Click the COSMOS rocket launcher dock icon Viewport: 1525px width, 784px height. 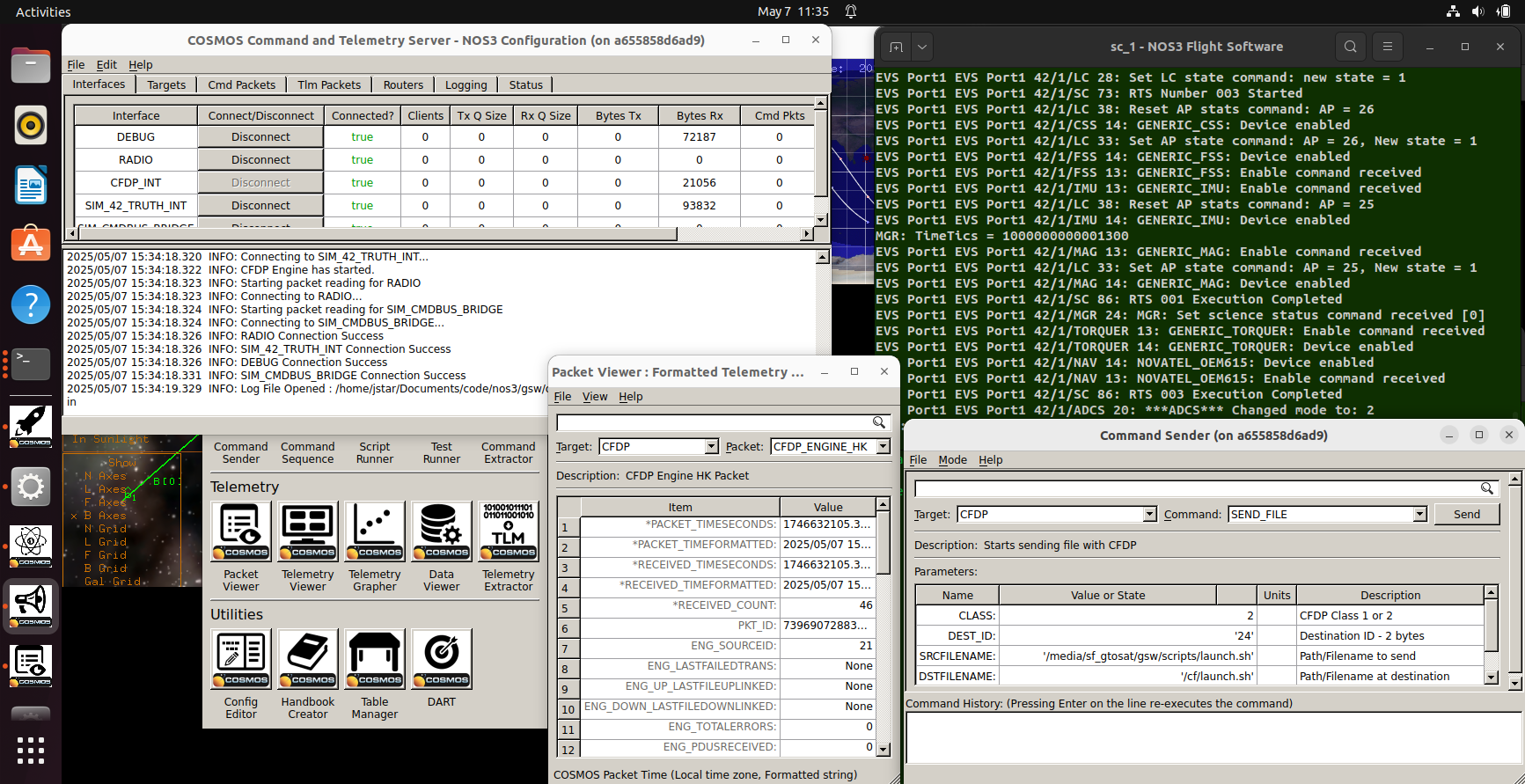click(x=31, y=426)
